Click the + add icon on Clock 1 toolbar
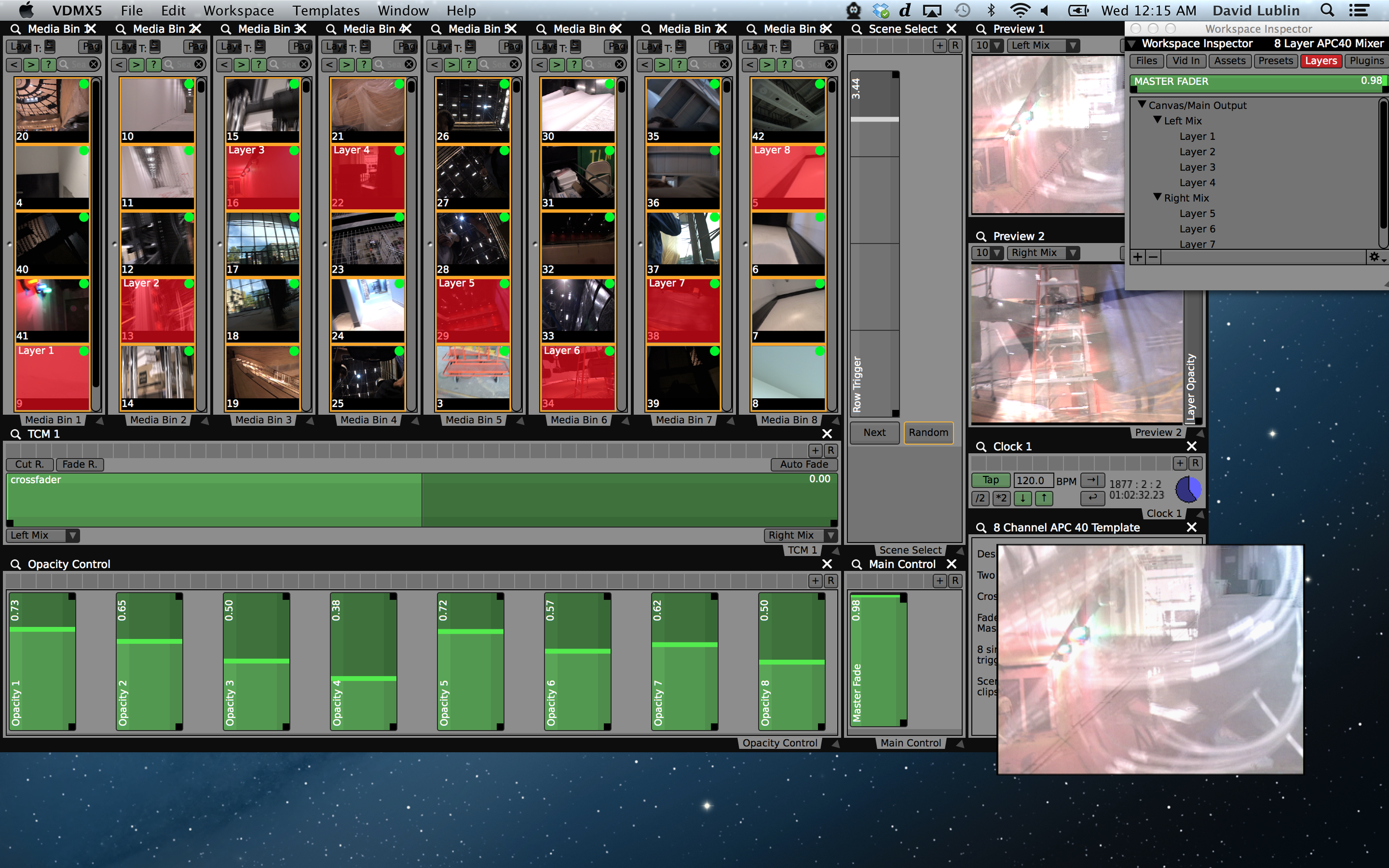Image resolution: width=1389 pixels, height=868 pixels. pos(1180,463)
